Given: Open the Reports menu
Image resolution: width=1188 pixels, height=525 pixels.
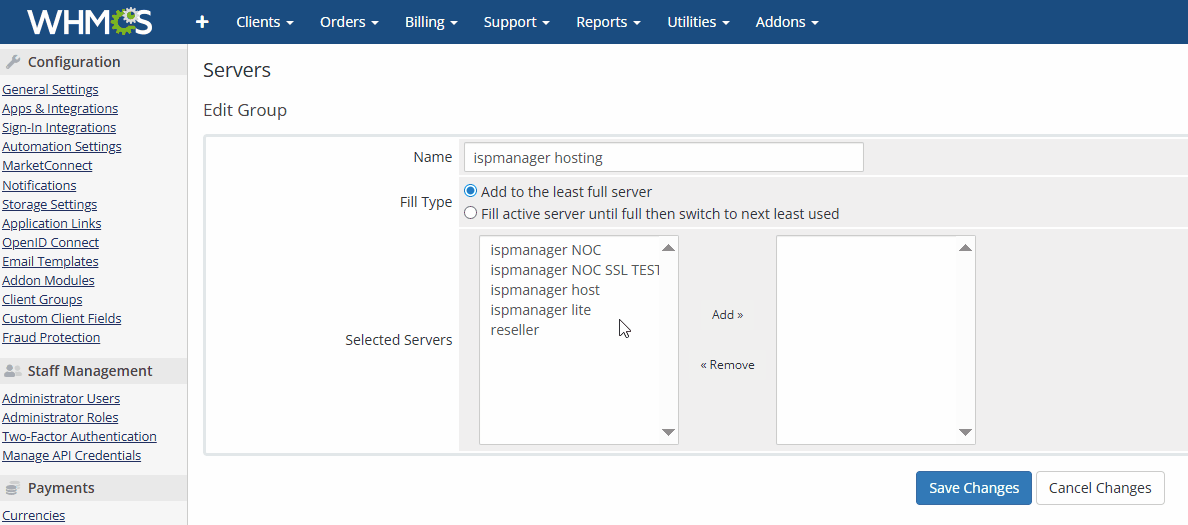Looking at the screenshot, I should point(608,22).
